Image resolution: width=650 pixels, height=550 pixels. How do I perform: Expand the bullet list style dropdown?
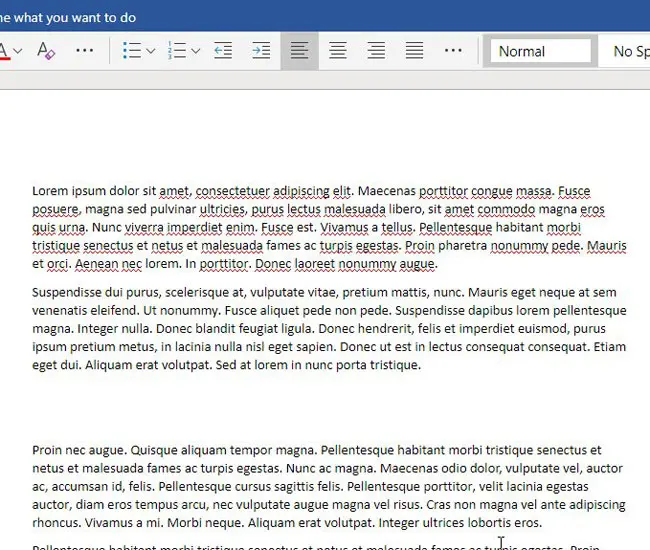[150, 51]
